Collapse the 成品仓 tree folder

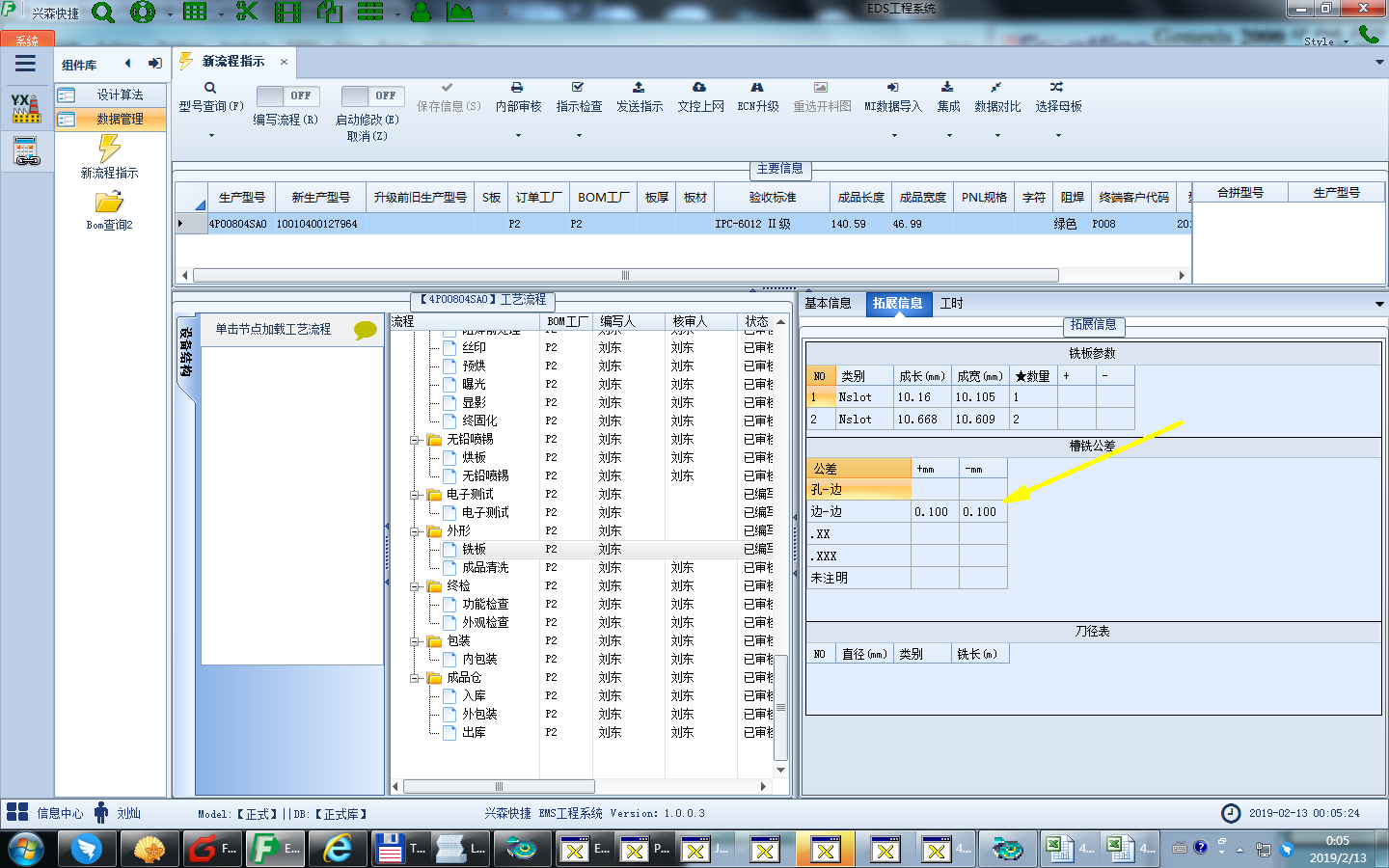click(415, 678)
